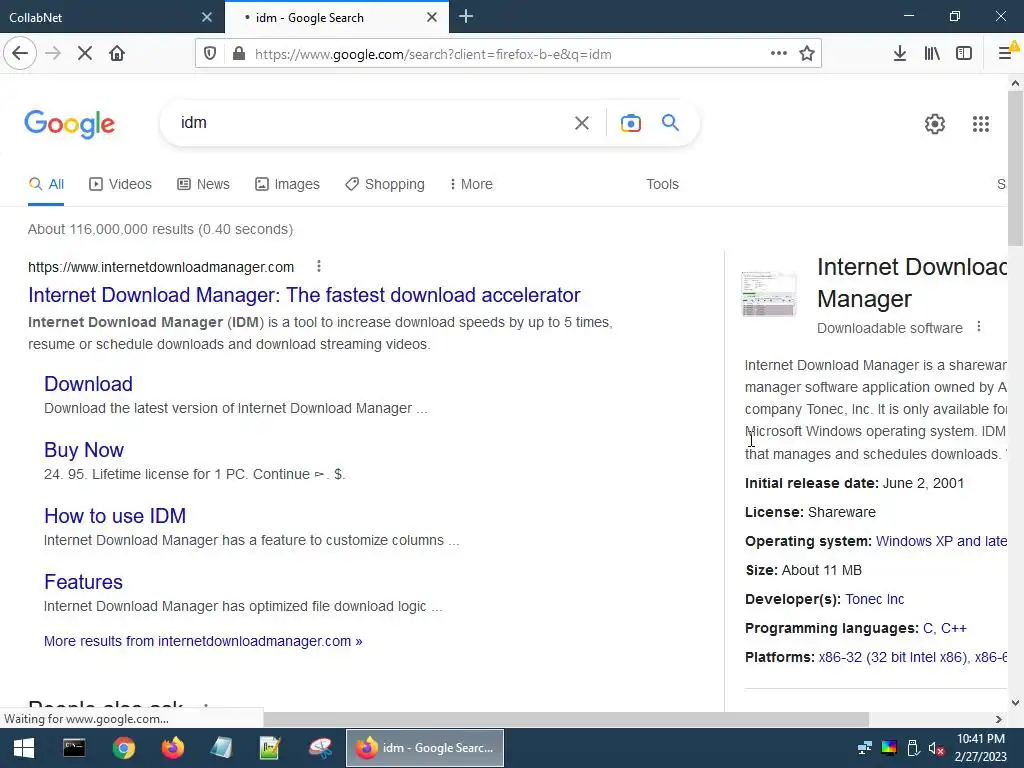Open the Firefox downloads panel
Screen dimensions: 1024x768
coord(900,54)
